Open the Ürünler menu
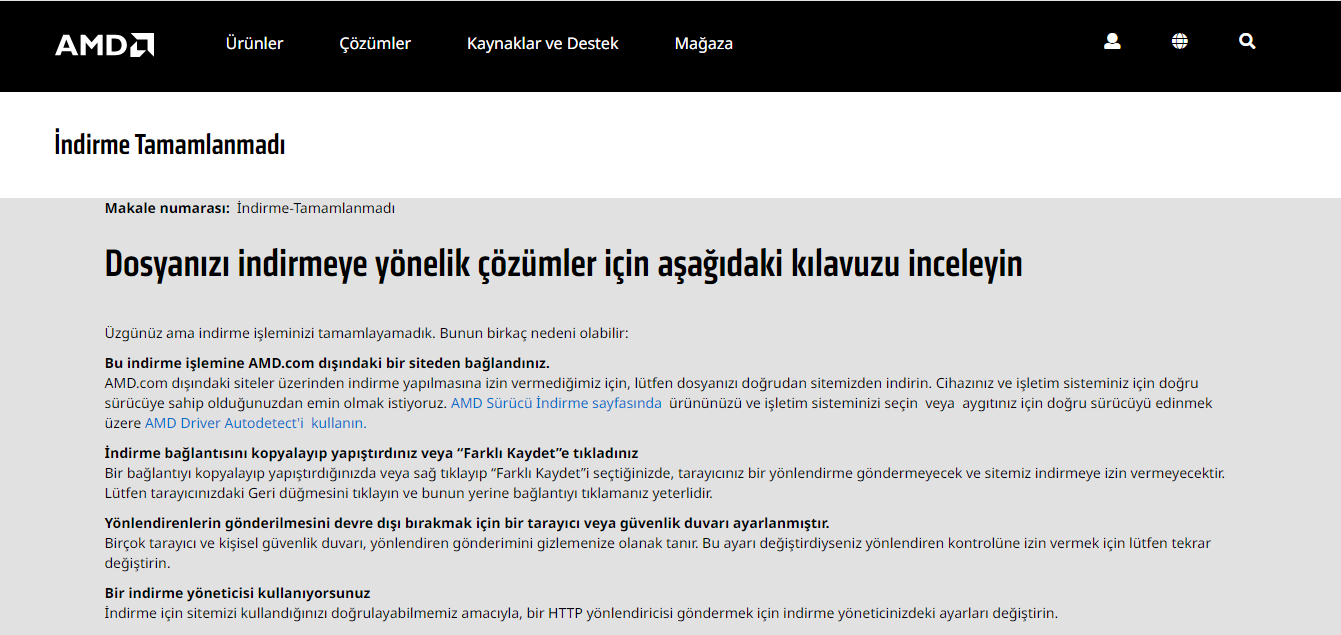The image size is (1341, 635). 254,44
